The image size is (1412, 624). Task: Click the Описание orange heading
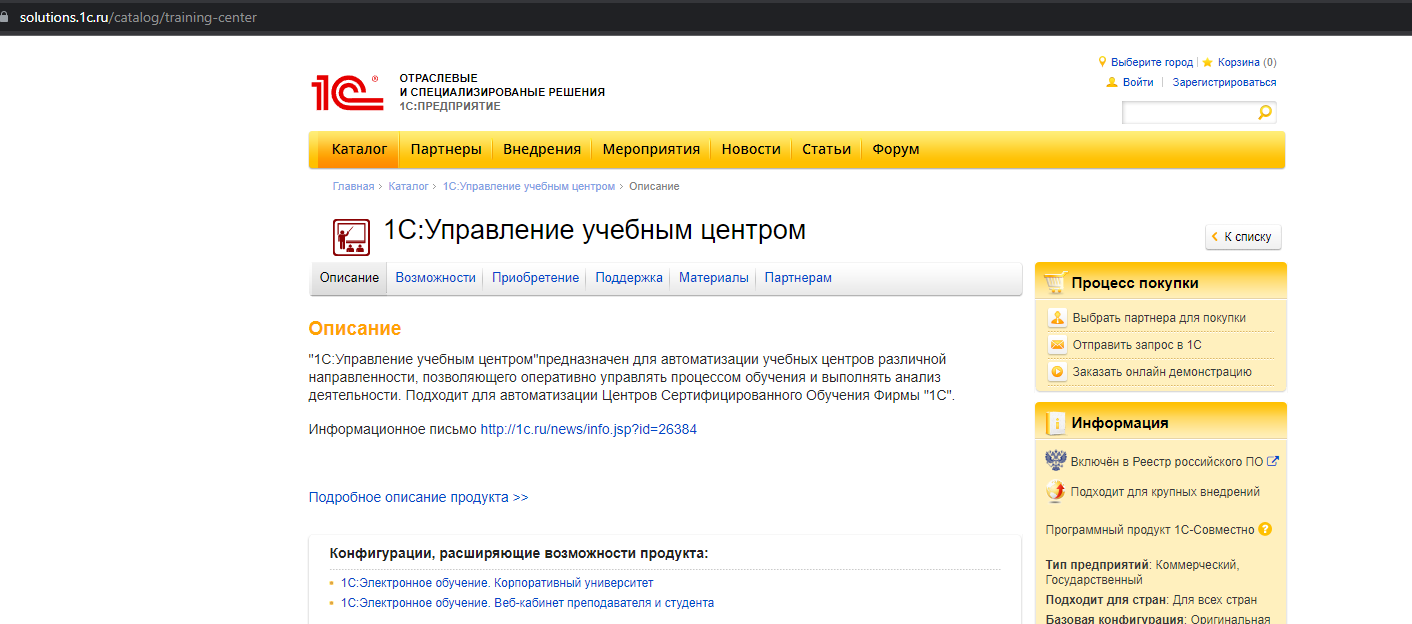pyautogui.click(x=355, y=328)
